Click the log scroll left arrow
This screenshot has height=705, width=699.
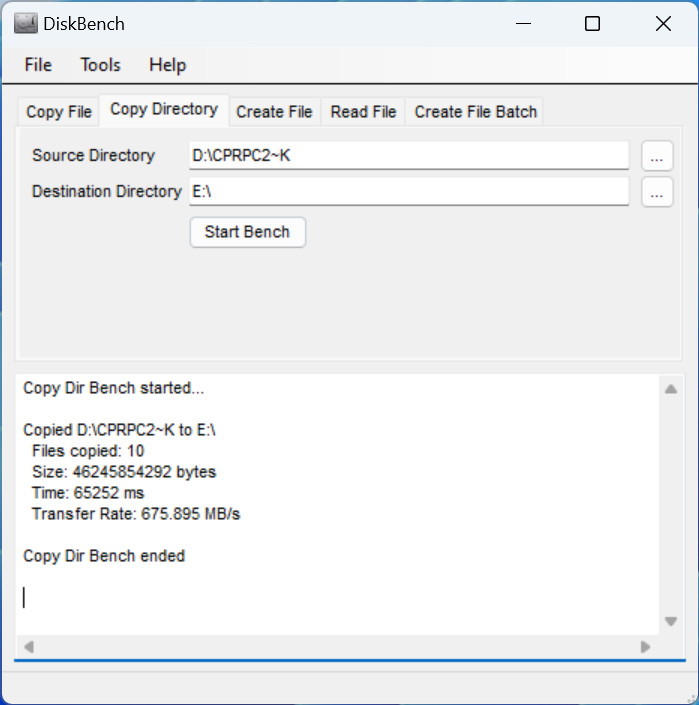29,647
